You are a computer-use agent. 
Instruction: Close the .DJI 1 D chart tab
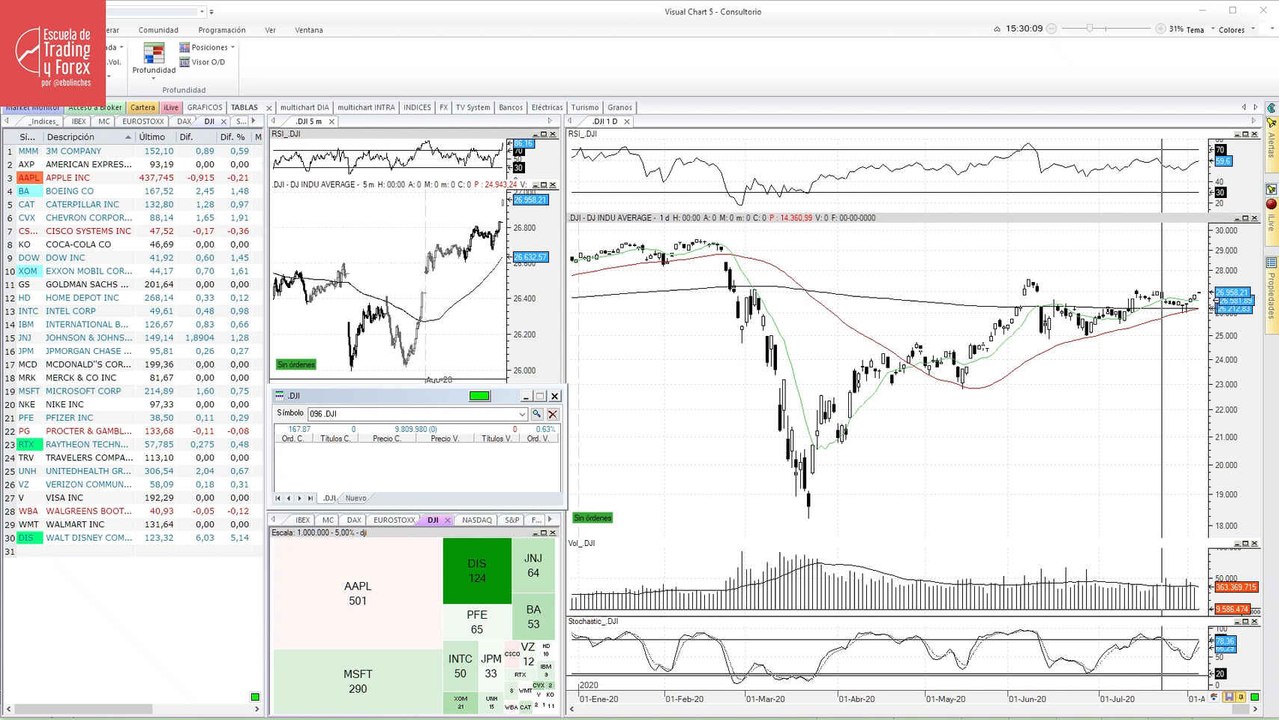pos(627,121)
